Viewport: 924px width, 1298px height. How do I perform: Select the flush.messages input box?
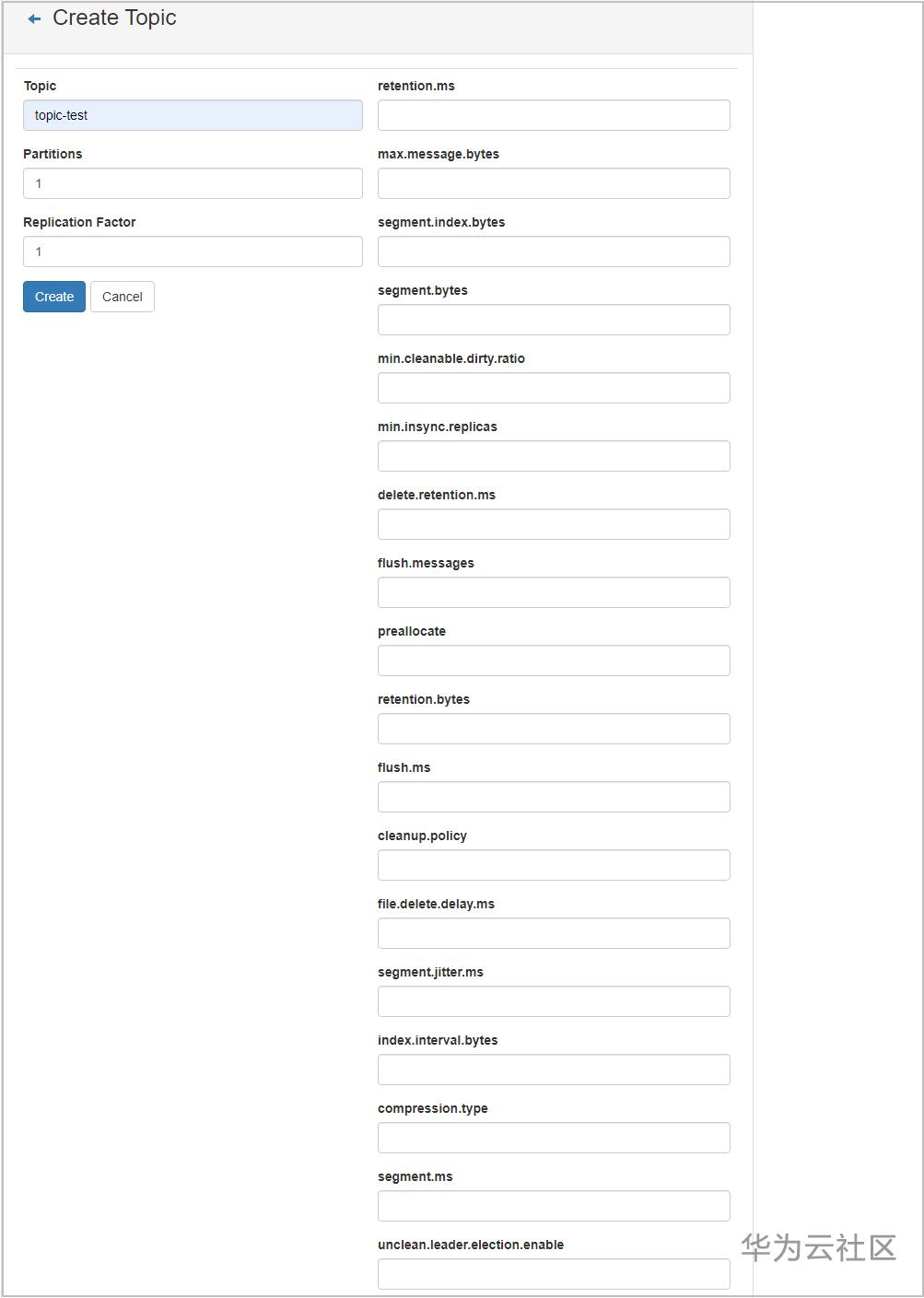coord(554,592)
